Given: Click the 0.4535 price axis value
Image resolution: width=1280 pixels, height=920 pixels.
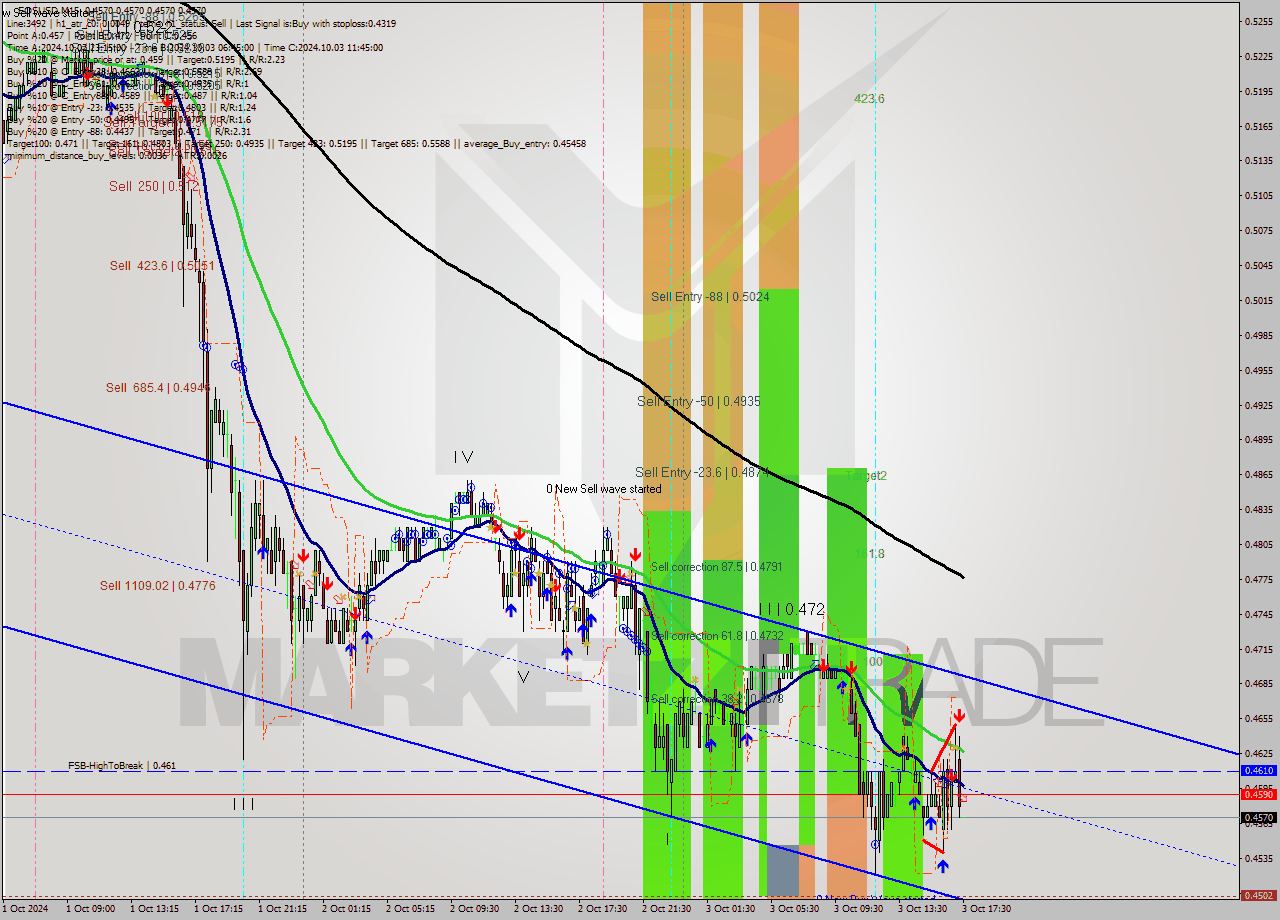Looking at the screenshot, I should click(x=1257, y=858).
